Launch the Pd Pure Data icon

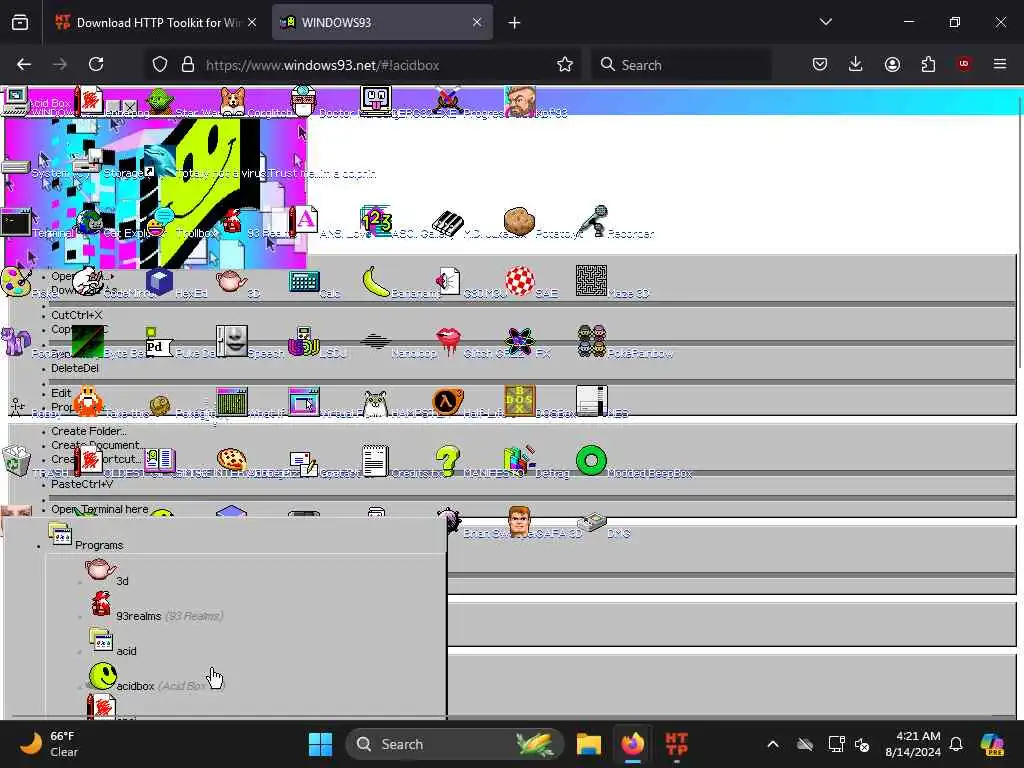(159, 342)
